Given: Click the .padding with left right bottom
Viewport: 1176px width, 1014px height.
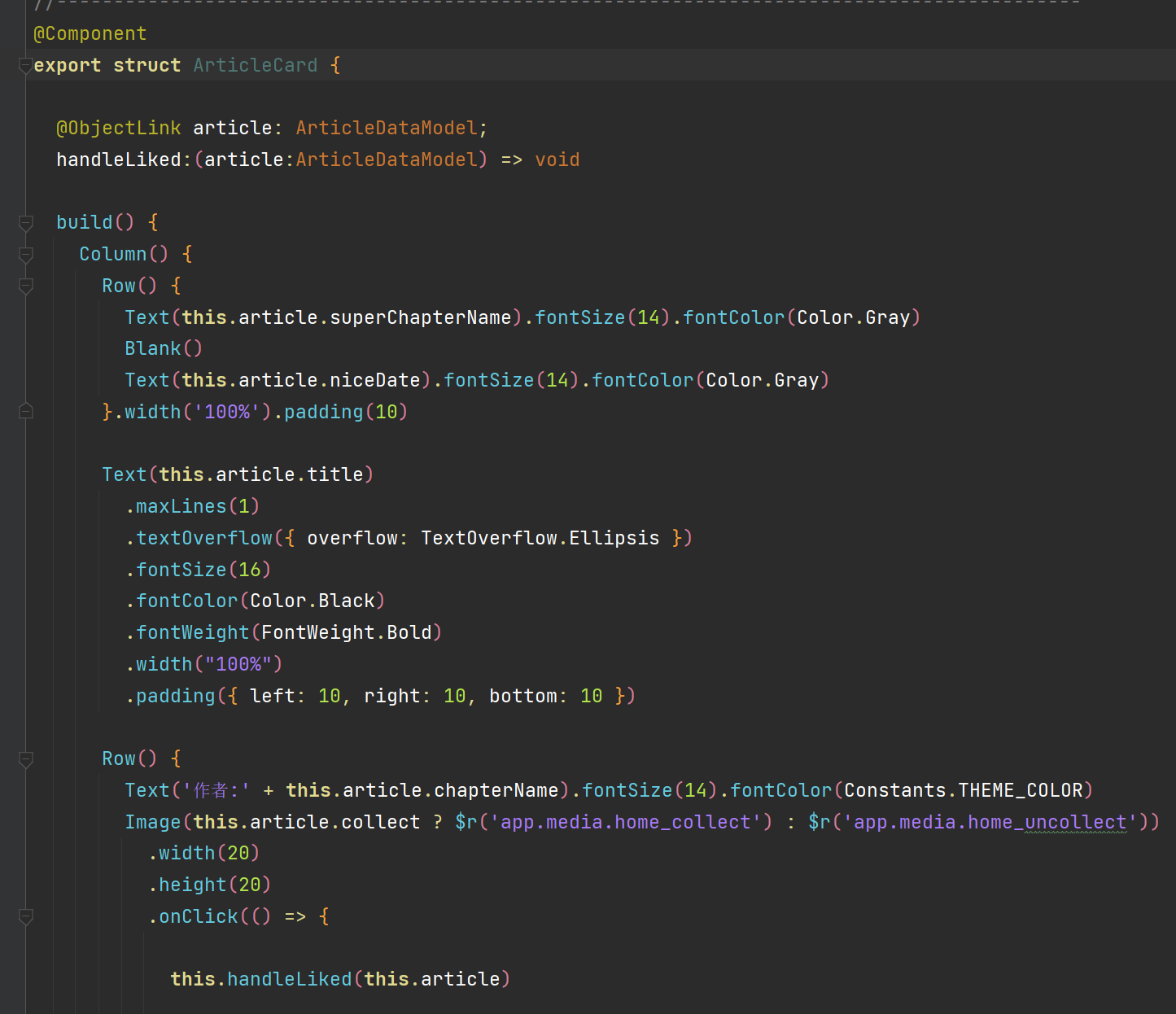Looking at the screenshot, I should 380,696.
